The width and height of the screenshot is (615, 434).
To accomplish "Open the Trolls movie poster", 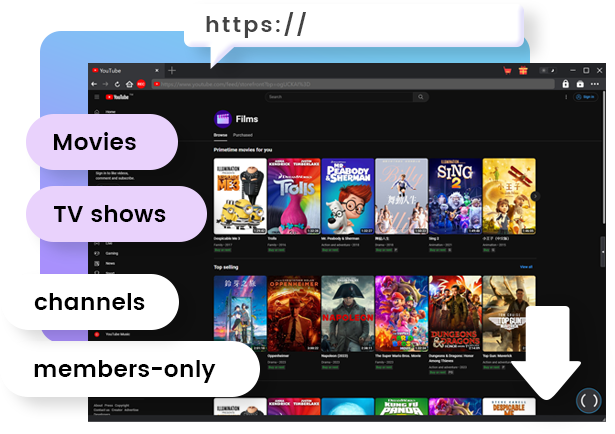I will click(294, 196).
